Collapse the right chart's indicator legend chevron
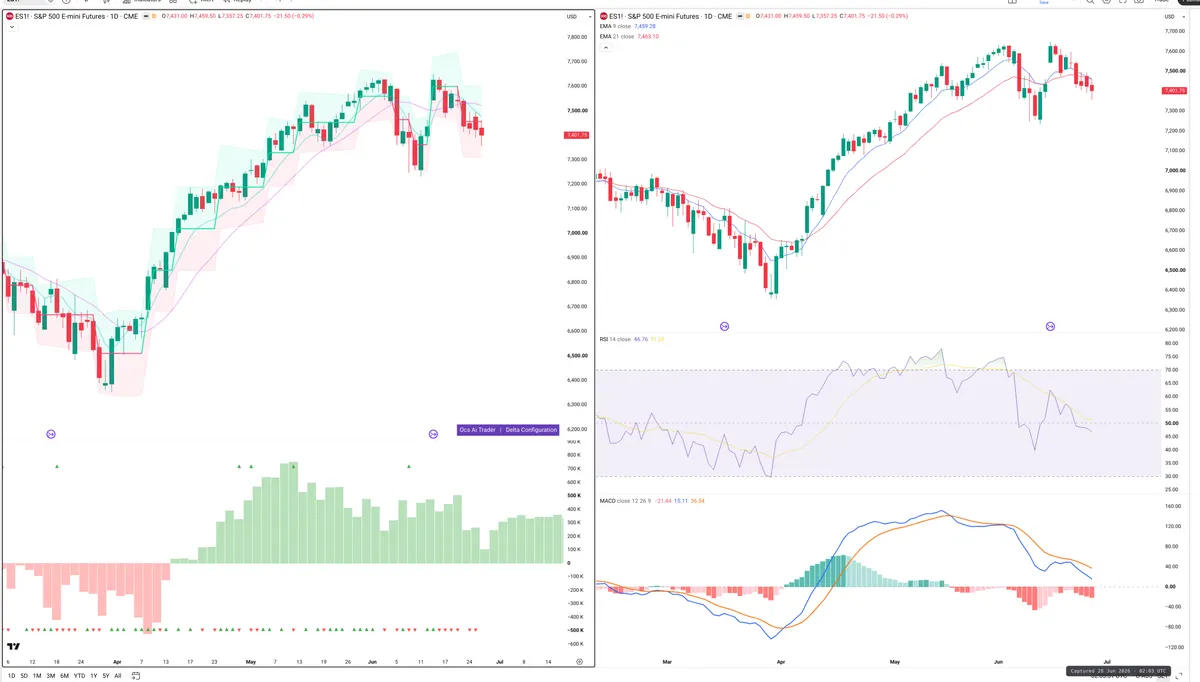The width and height of the screenshot is (1200, 682). coord(604,46)
